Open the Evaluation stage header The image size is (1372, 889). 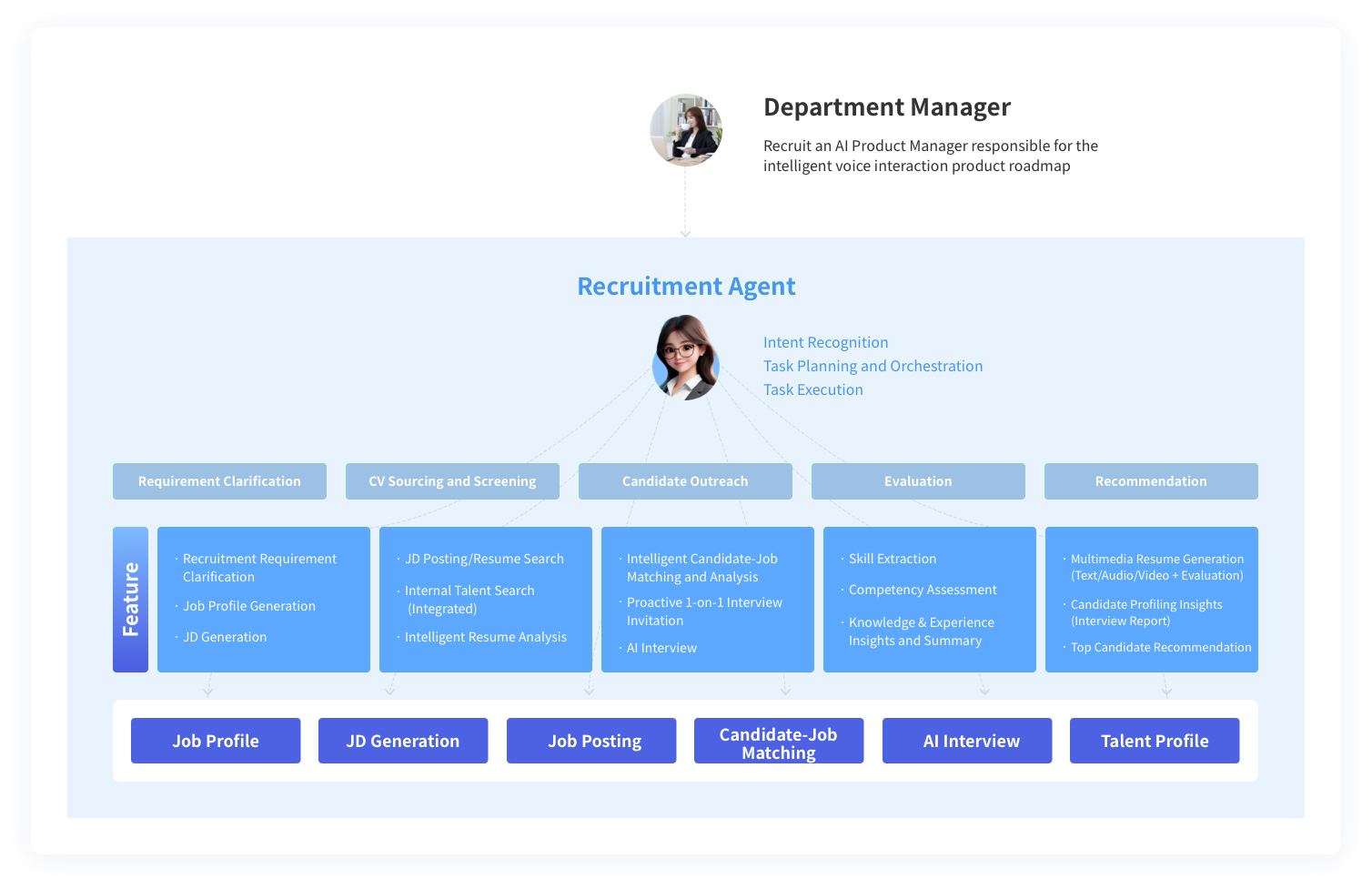click(x=918, y=481)
